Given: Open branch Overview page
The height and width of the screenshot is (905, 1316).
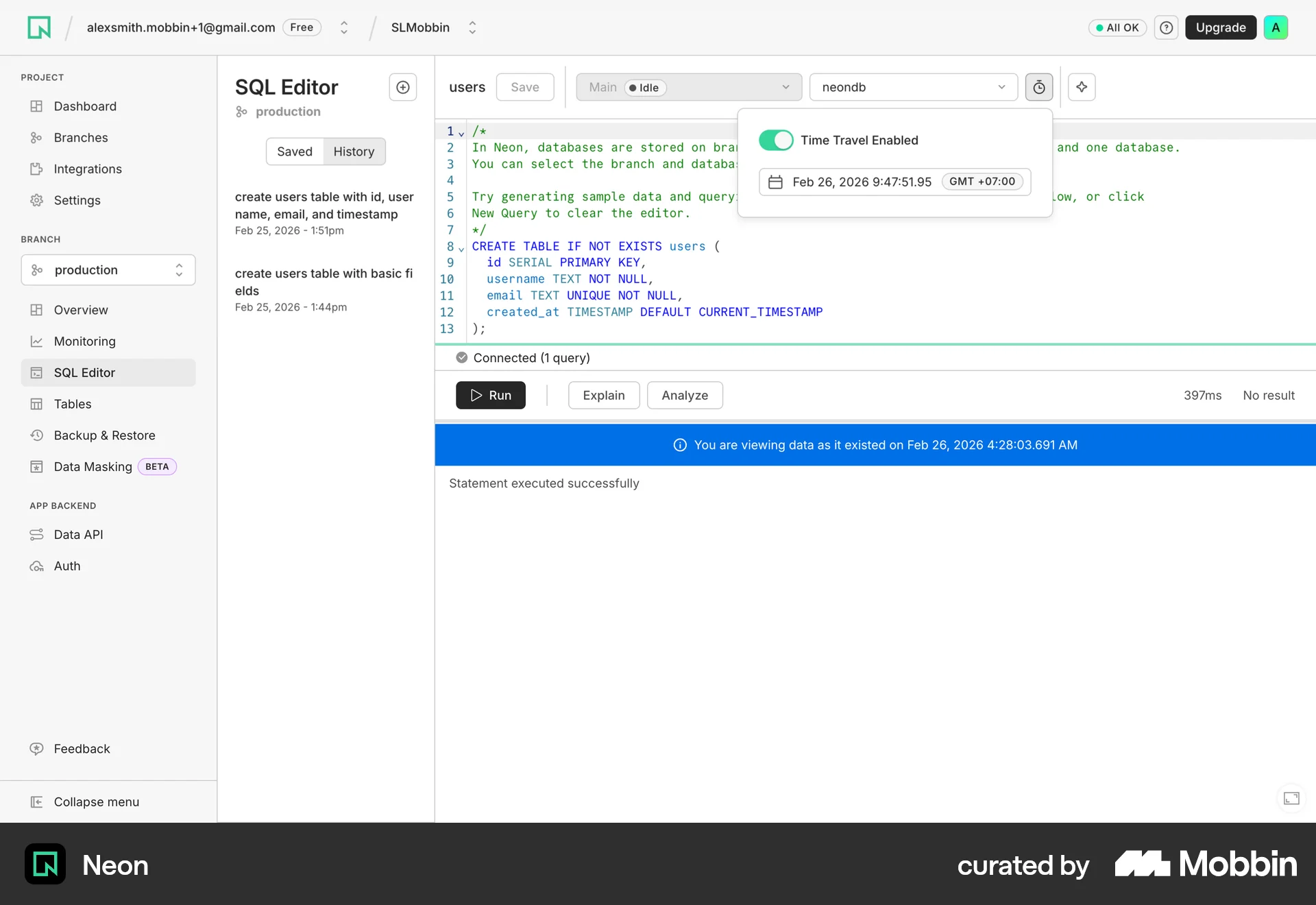Looking at the screenshot, I should point(81,310).
